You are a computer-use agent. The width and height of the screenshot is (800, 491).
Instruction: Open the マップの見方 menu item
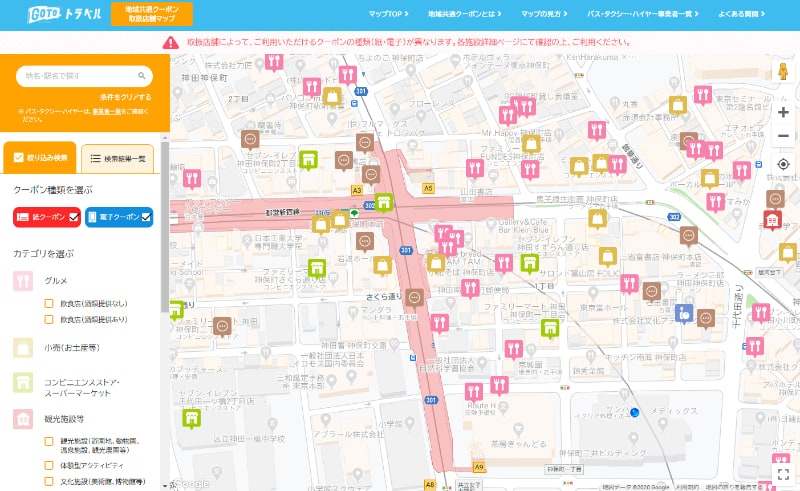(x=544, y=14)
